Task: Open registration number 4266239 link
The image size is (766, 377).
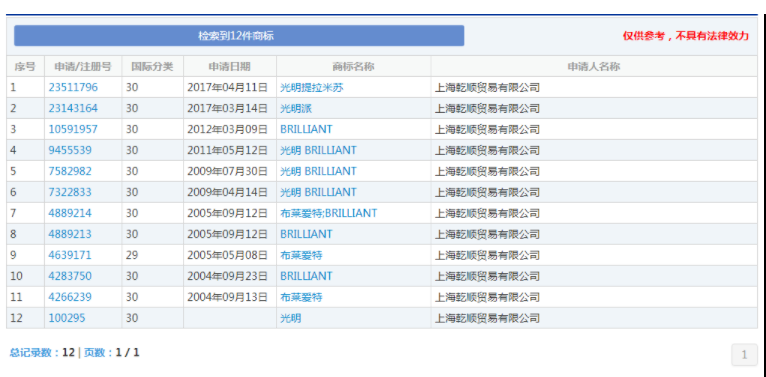Action: point(70,297)
